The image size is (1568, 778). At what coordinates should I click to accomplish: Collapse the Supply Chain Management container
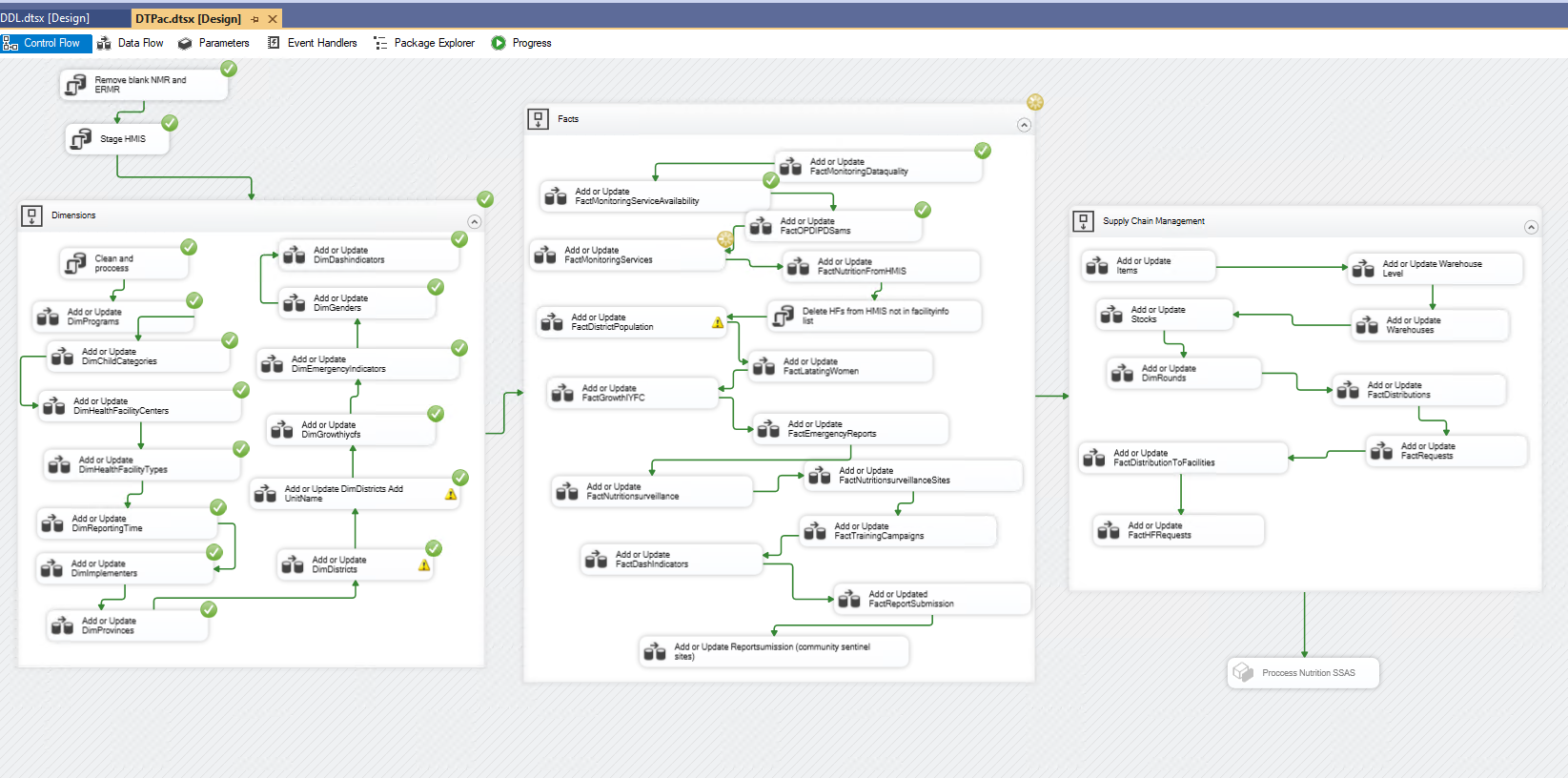pos(1531,227)
